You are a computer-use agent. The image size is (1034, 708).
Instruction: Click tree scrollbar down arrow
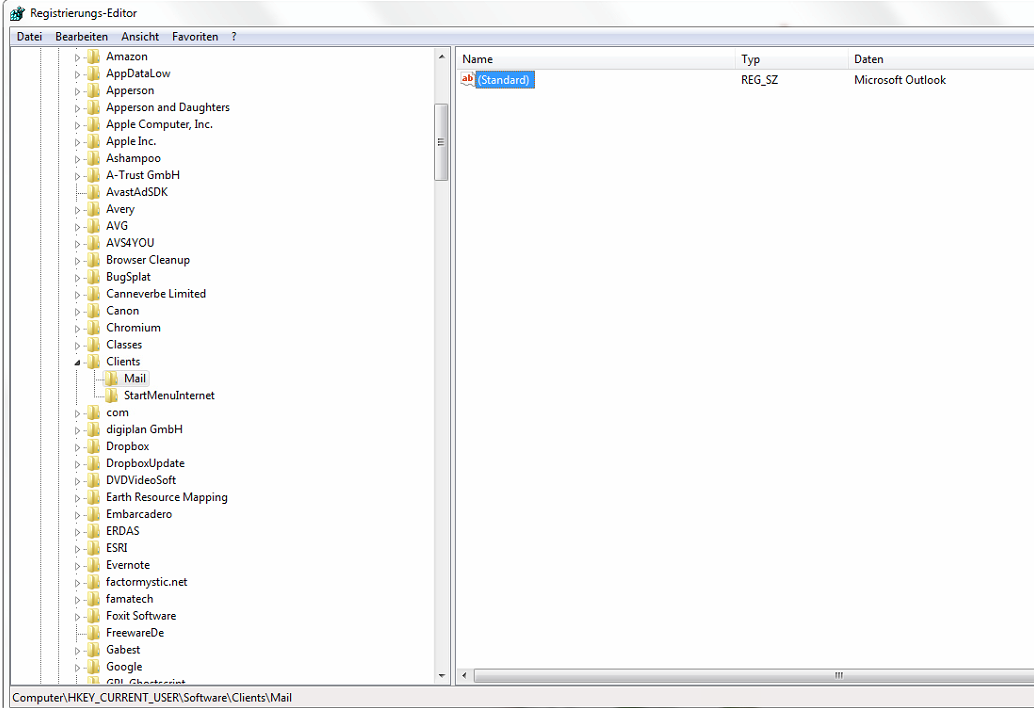tap(441, 676)
